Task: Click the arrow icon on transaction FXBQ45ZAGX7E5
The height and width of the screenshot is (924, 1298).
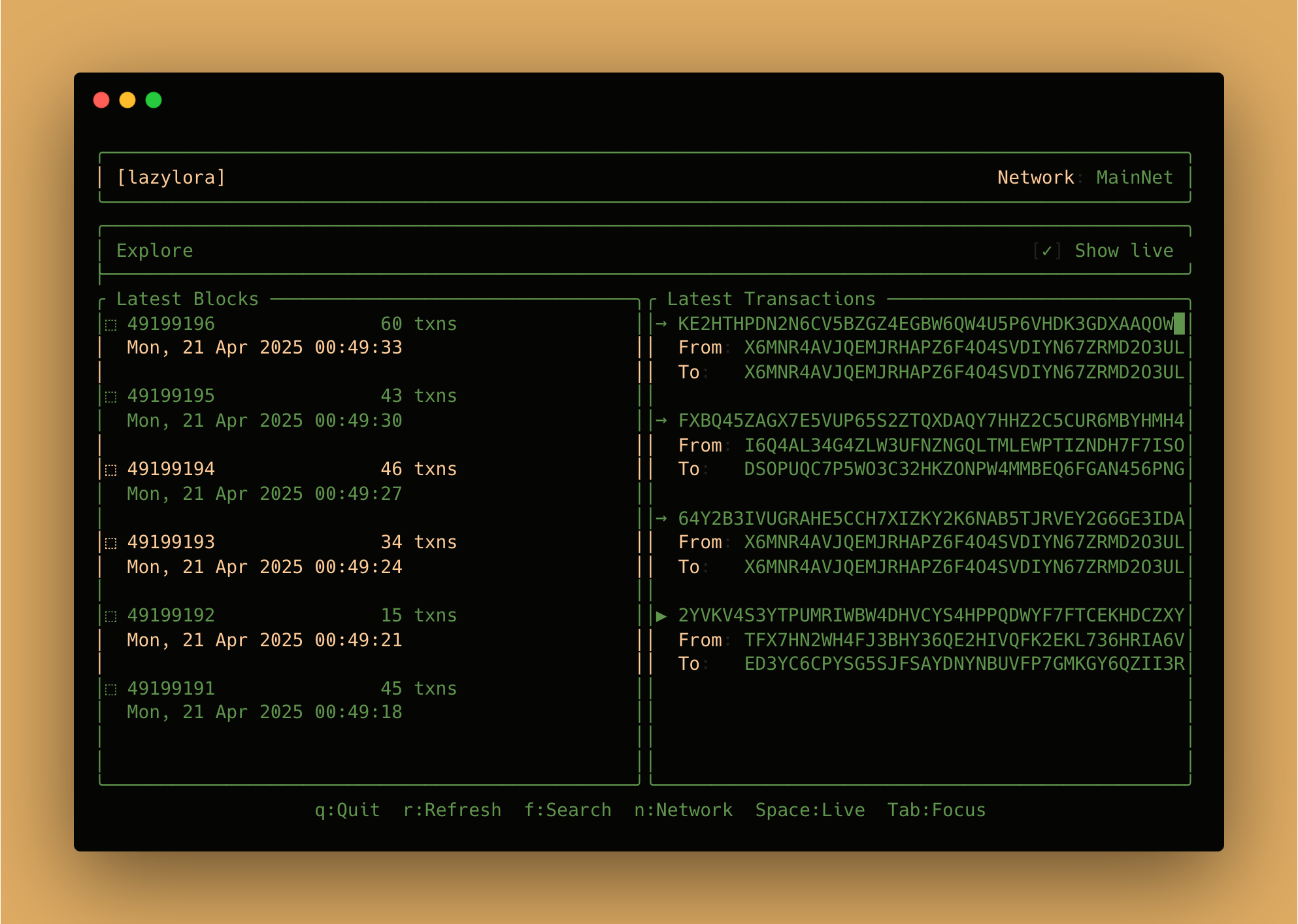Action: point(661,421)
